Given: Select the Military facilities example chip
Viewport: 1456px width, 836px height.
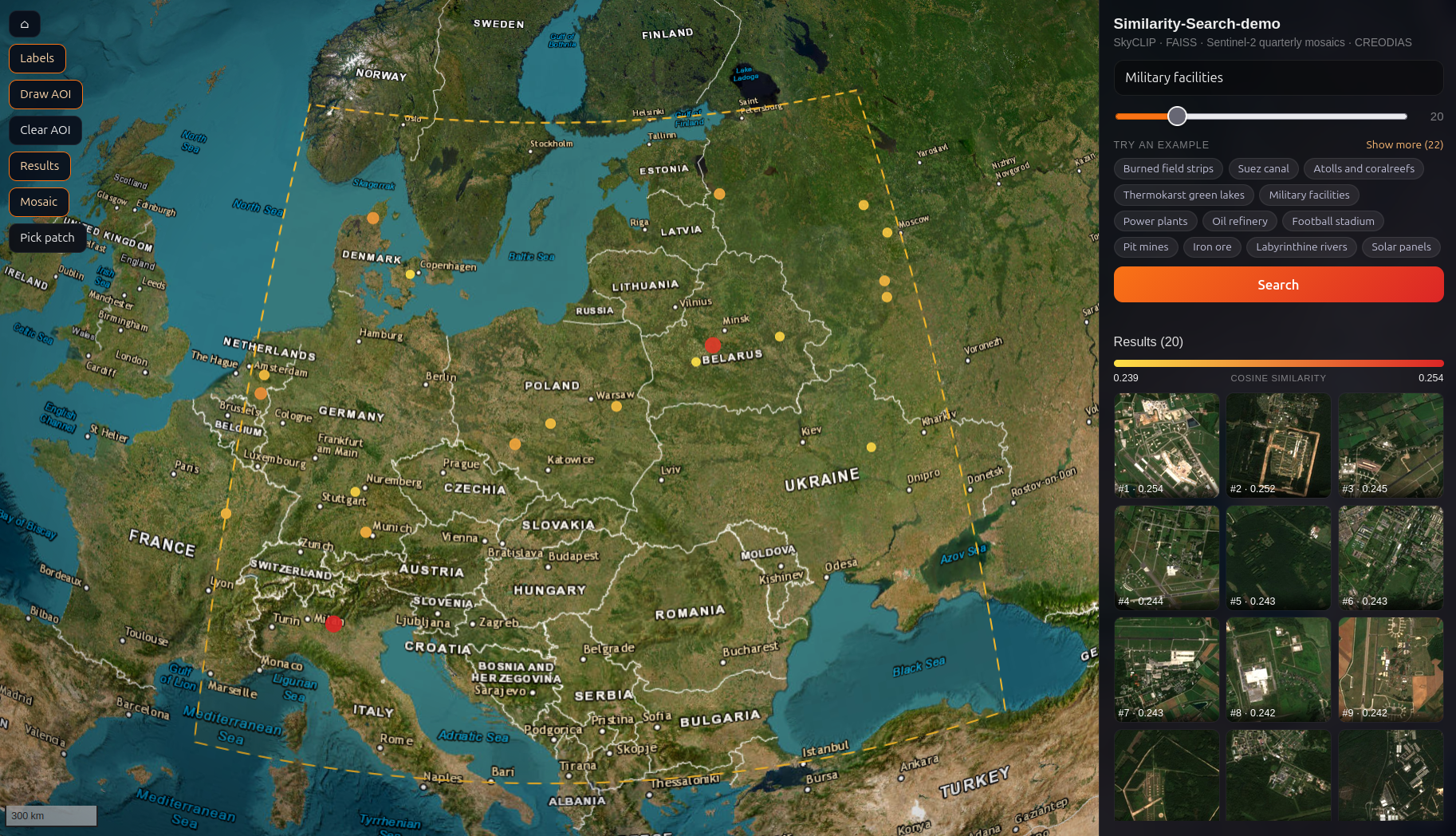Looking at the screenshot, I should tap(1309, 195).
